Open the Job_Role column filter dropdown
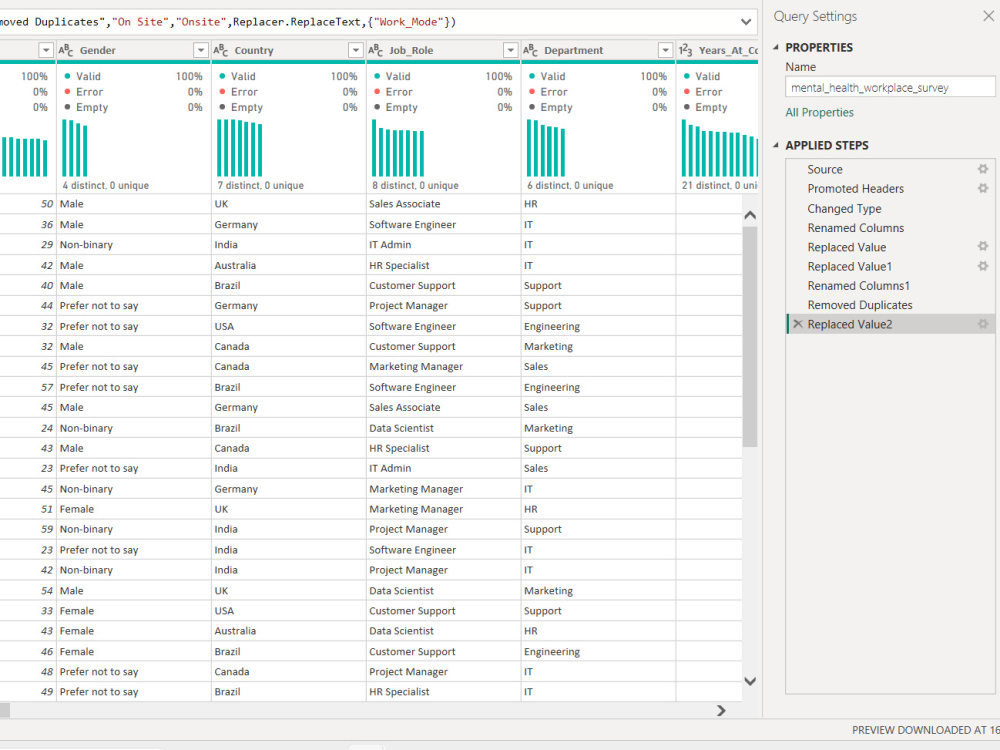The width and height of the screenshot is (1000, 750). 510,50
